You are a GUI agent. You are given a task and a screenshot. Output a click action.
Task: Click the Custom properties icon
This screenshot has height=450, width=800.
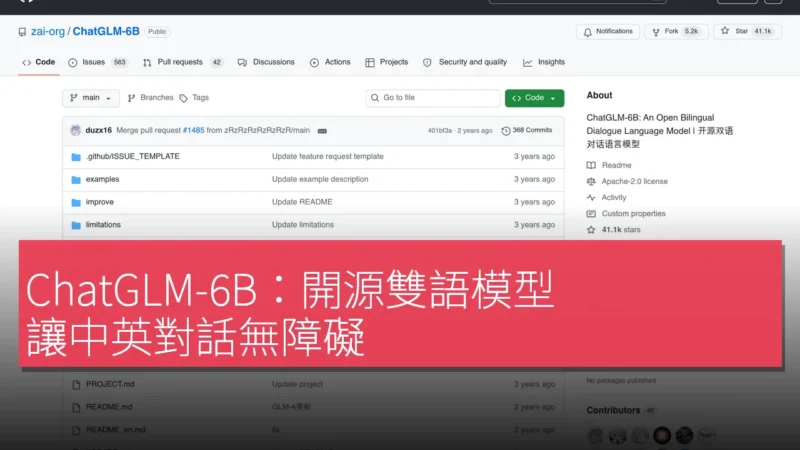(591, 214)
